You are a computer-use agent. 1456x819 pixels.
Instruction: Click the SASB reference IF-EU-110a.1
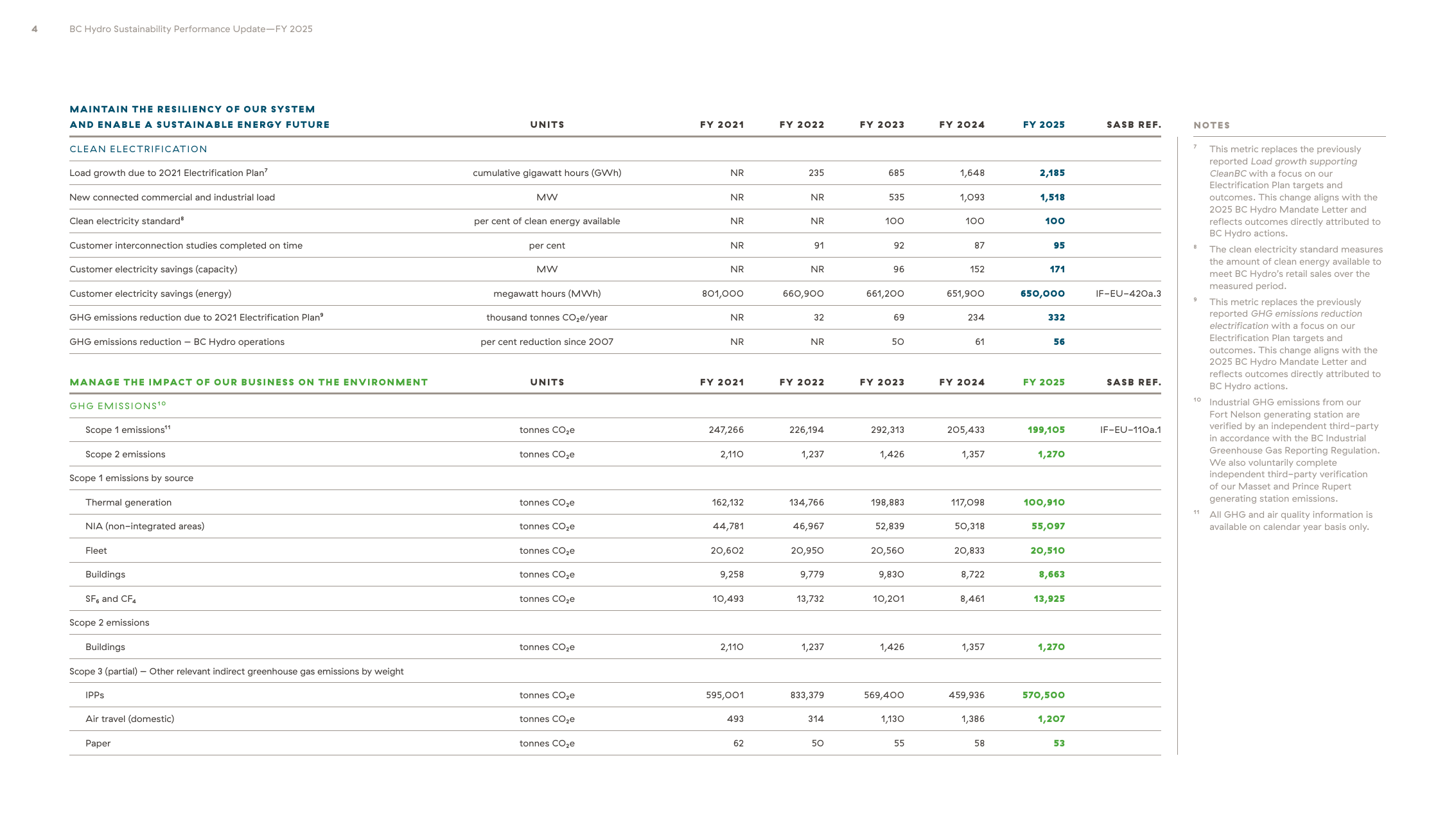point(1130,430)
